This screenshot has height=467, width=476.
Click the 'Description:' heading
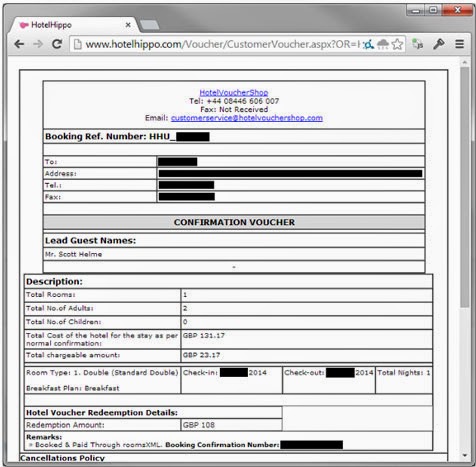(x=54, y=282)
